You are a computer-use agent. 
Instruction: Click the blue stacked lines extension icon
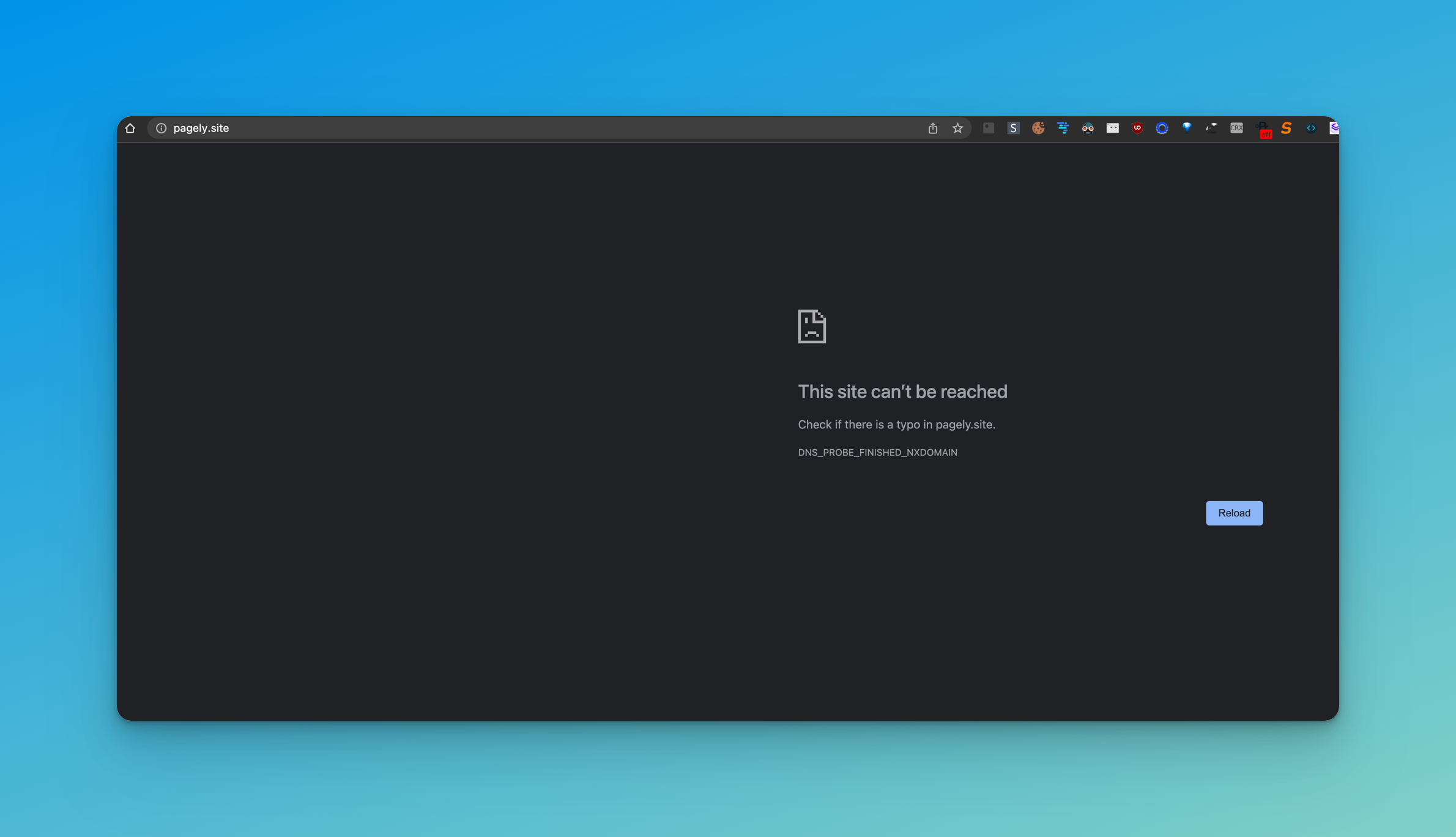[1063, 128]
